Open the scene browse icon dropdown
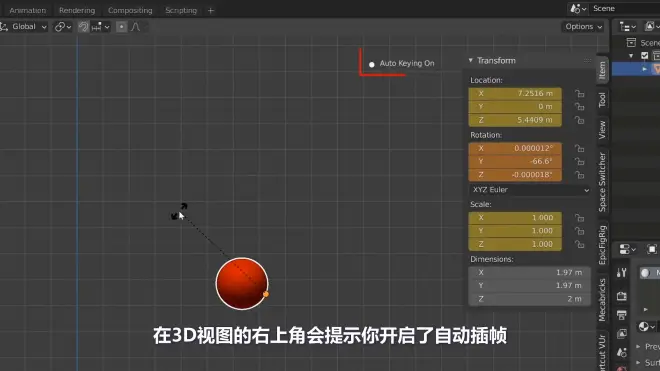The width and height of the screenshot is (660, 371). tap(578, 9)
